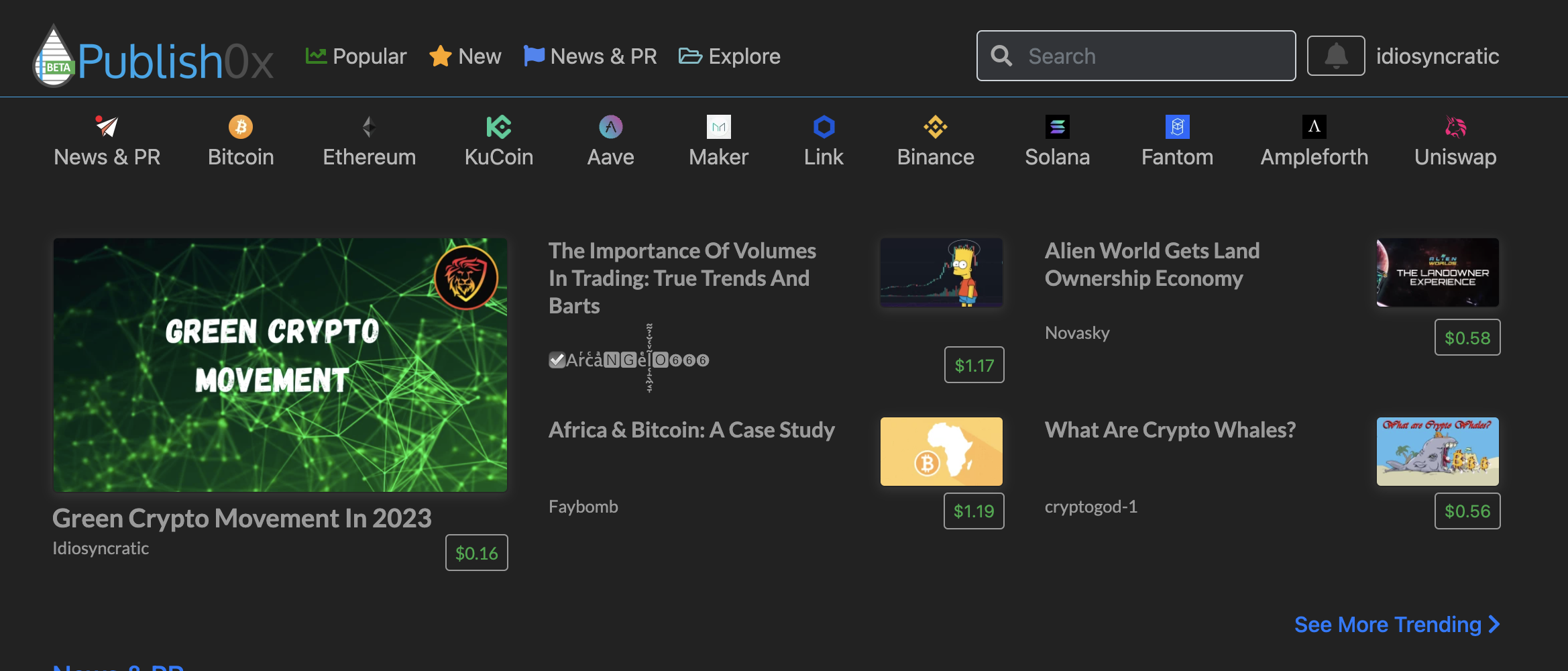Select News & PR label in category bar
The image size is (1568, 671).
(107, 157)
